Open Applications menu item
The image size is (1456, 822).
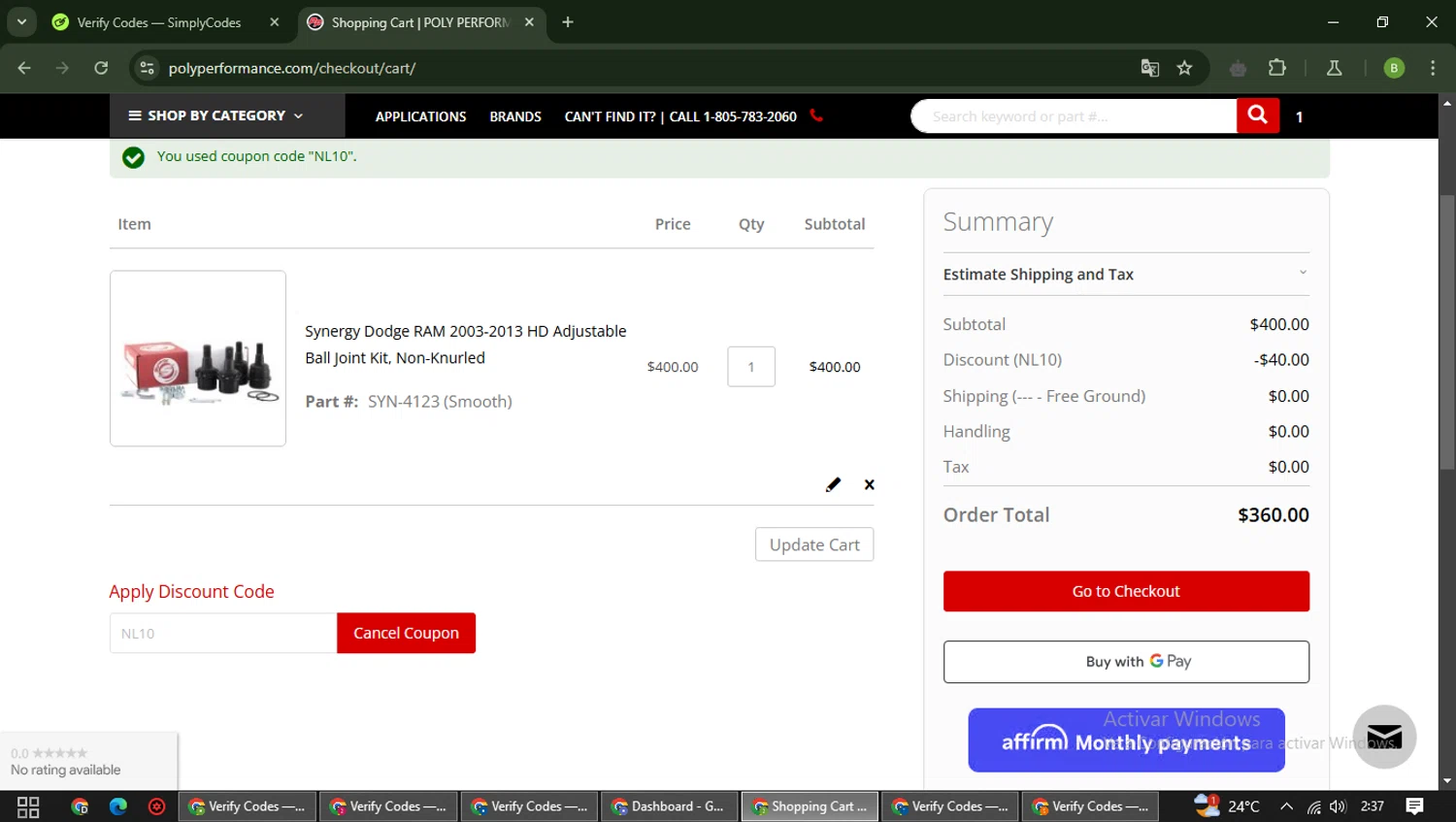pyautogui.click(x=420, y=116)
